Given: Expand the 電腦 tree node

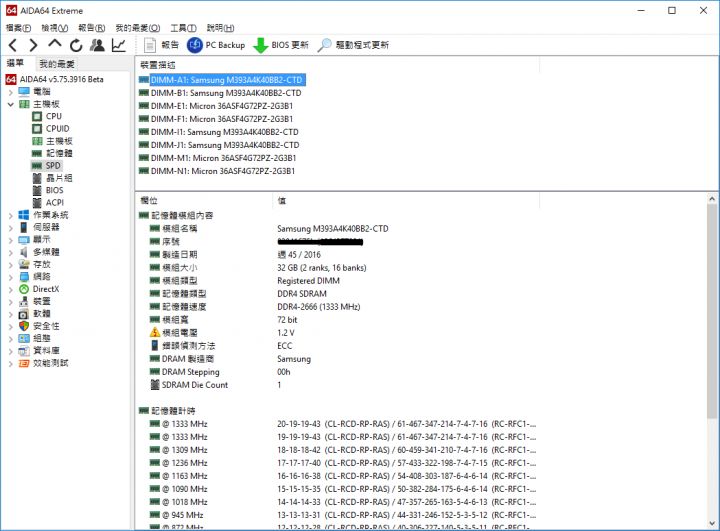Looking at the screenshot, I should tap(11, 92).
